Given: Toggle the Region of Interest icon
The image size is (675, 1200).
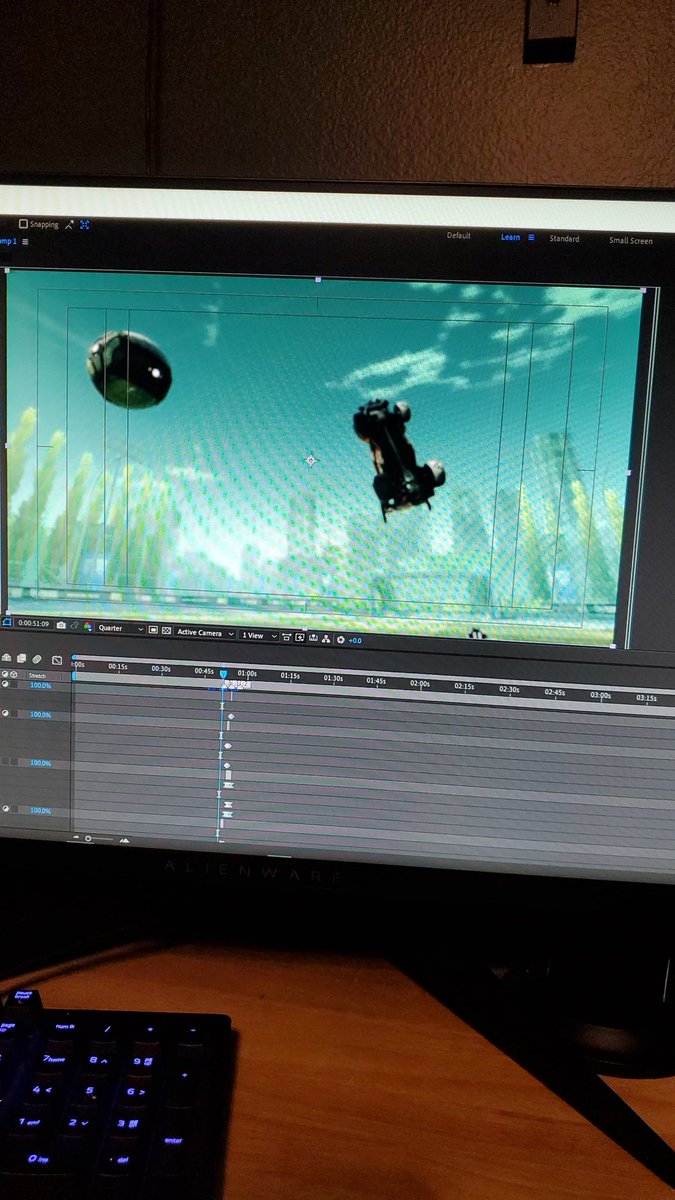Looking at the screenshot, I should coord(153,630).
